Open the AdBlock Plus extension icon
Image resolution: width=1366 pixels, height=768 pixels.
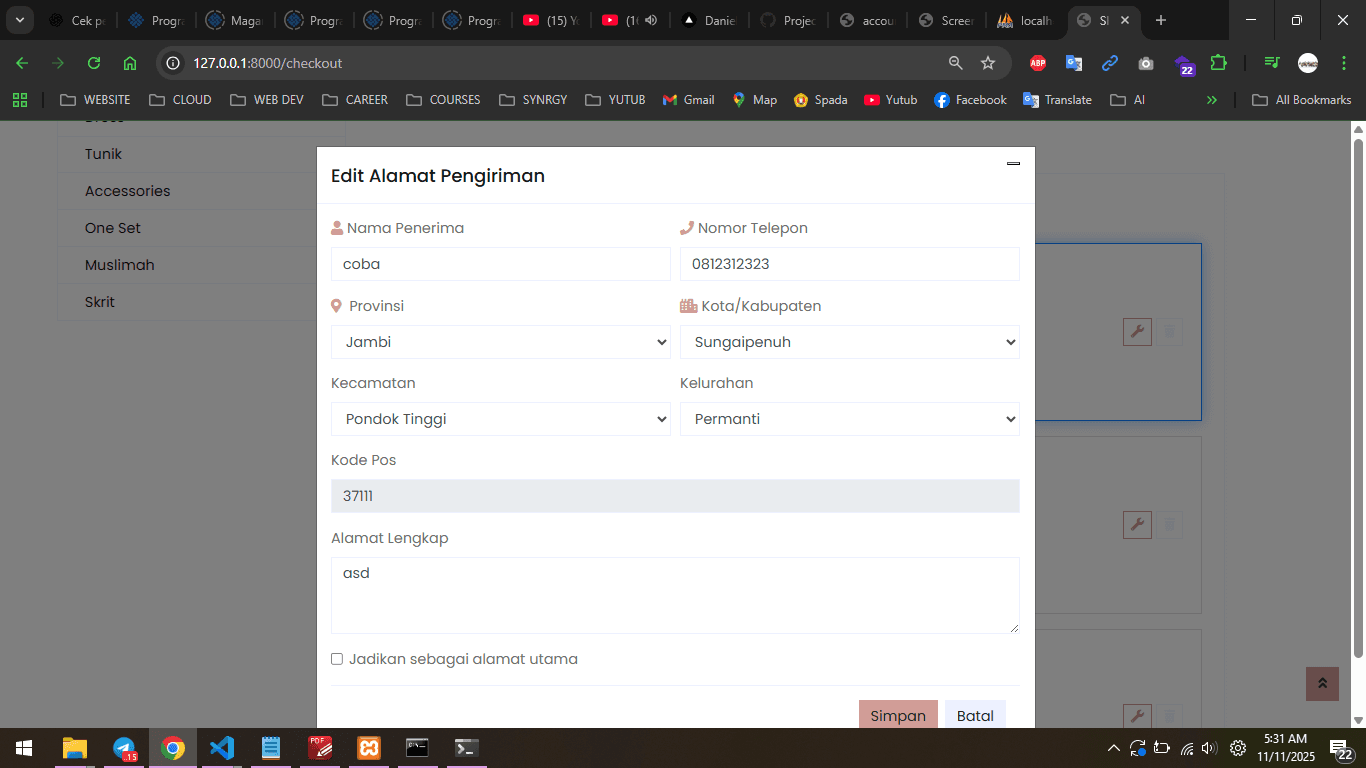click(1038, 62)
